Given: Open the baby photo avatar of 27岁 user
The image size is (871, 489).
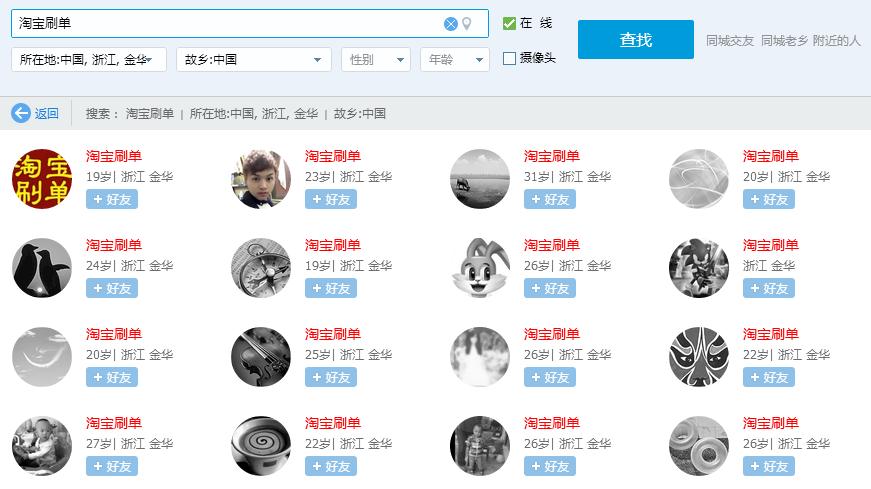Looking at the screenshot, I should [42, 446].
